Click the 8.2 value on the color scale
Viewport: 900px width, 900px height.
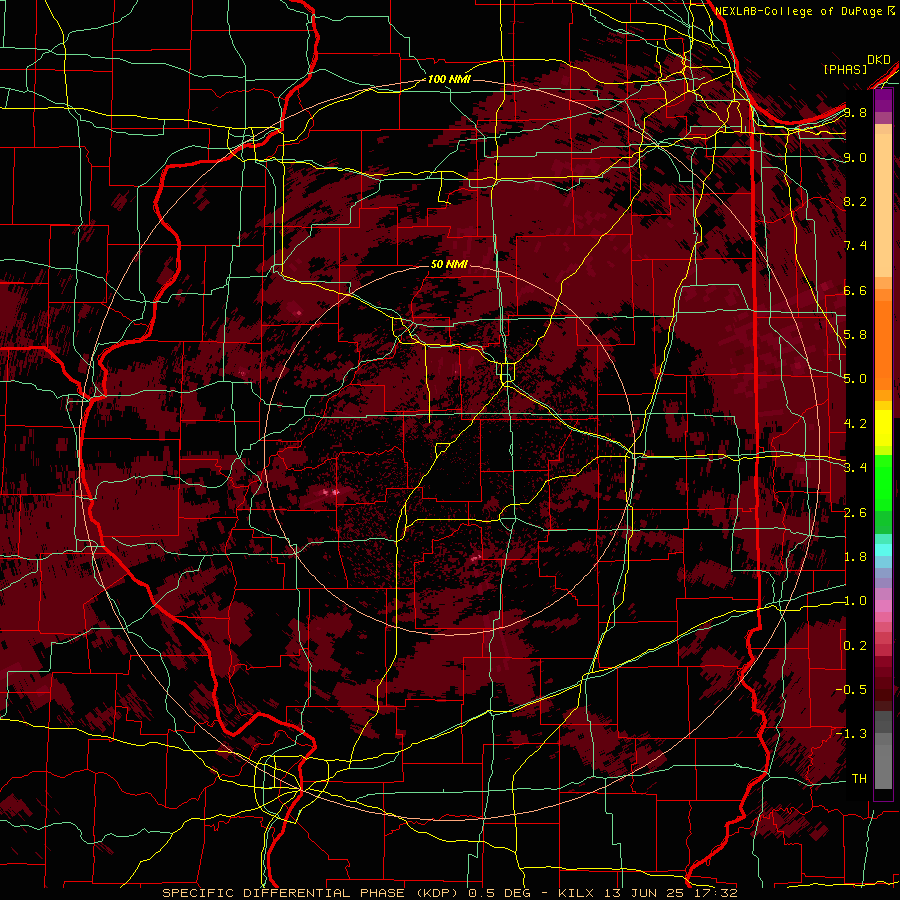855,201
